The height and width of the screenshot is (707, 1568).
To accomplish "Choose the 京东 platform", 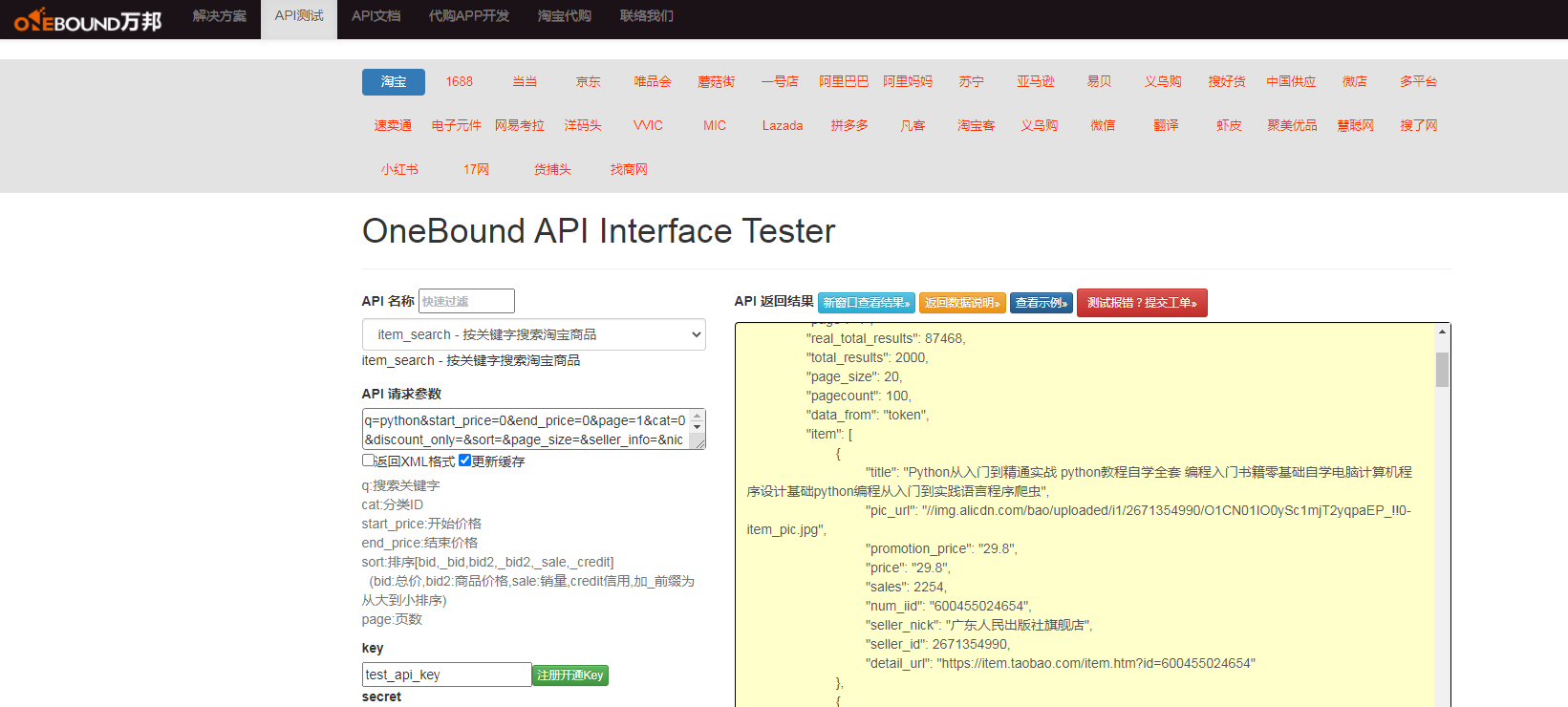I will [x=589, y=82].
